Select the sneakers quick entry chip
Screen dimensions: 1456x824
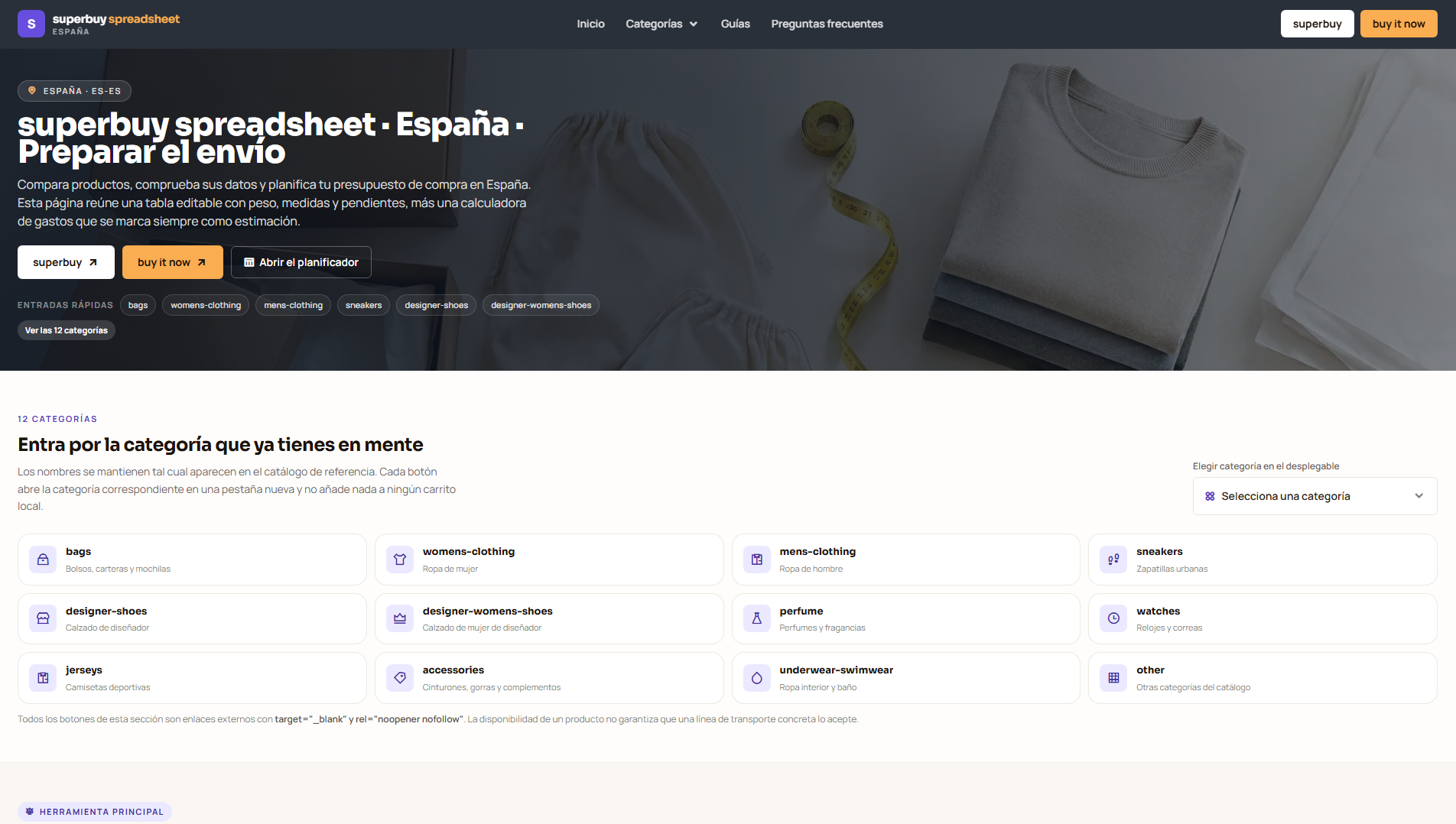pyautogui.click(x=363, y=305)
